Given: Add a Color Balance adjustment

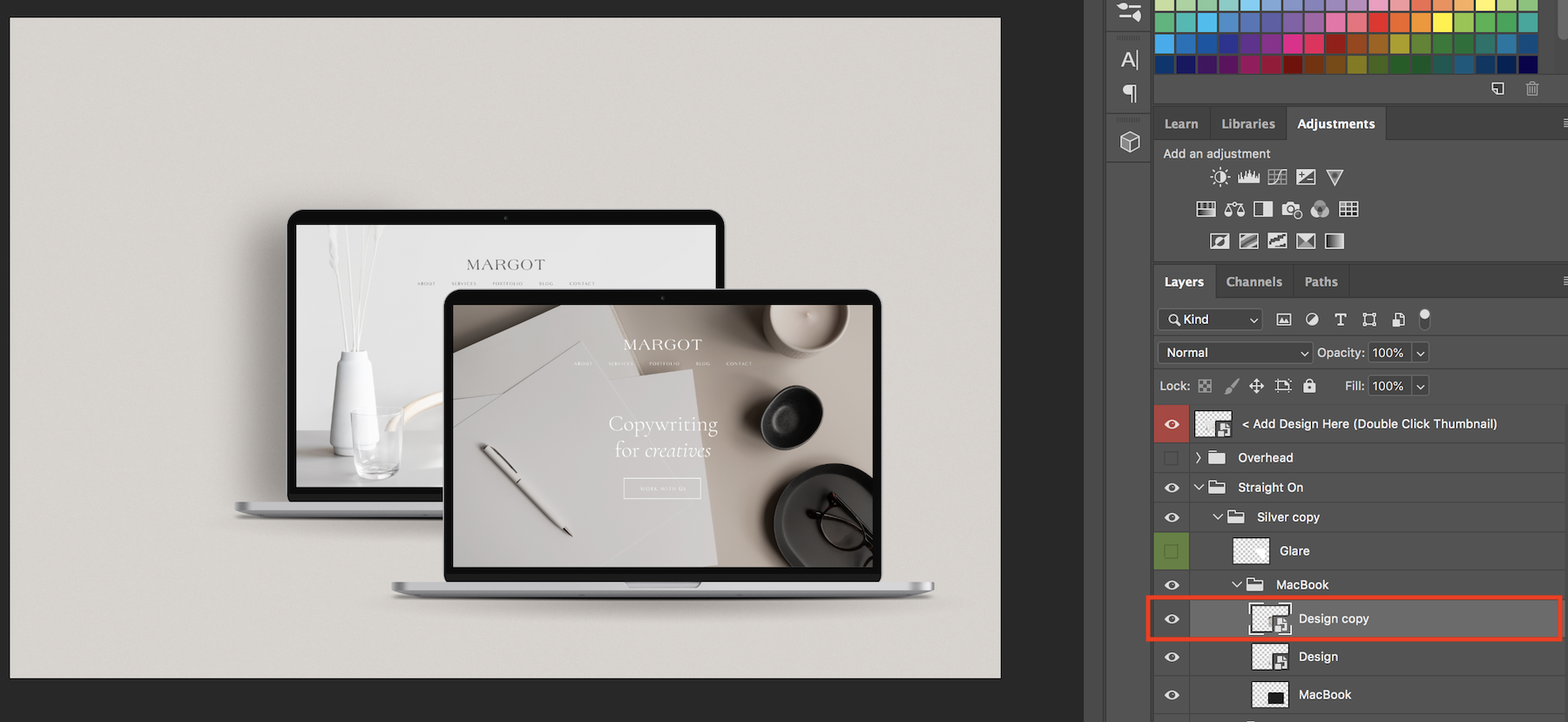Looking at the screenshot, I should click(1234, 209).
